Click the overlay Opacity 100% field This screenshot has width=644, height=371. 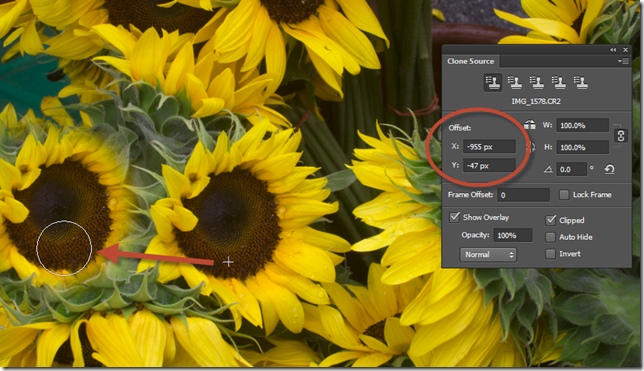(x=513, y=235)
